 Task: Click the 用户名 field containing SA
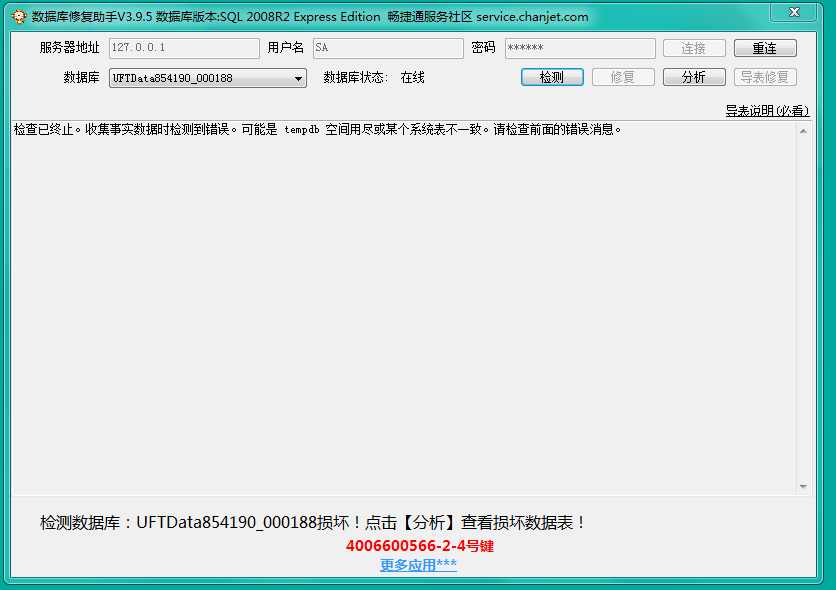388,48
